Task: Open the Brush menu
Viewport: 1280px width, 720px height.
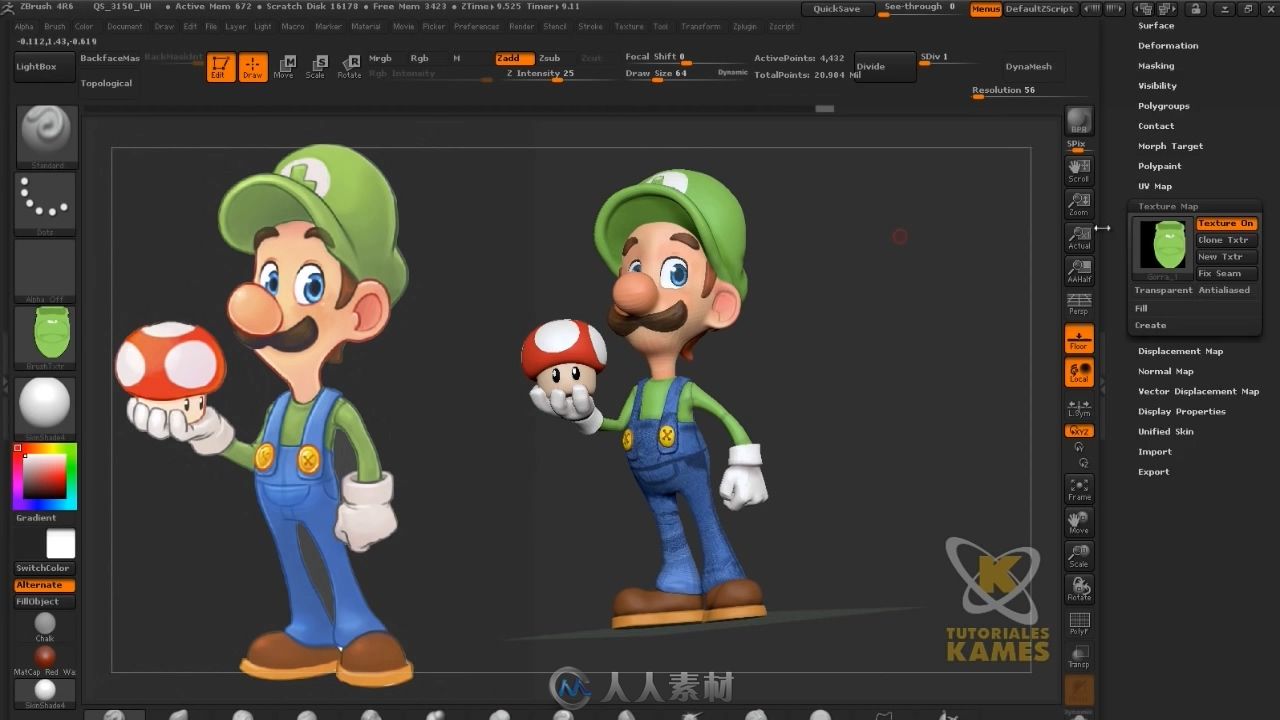Action: [55, 27]
